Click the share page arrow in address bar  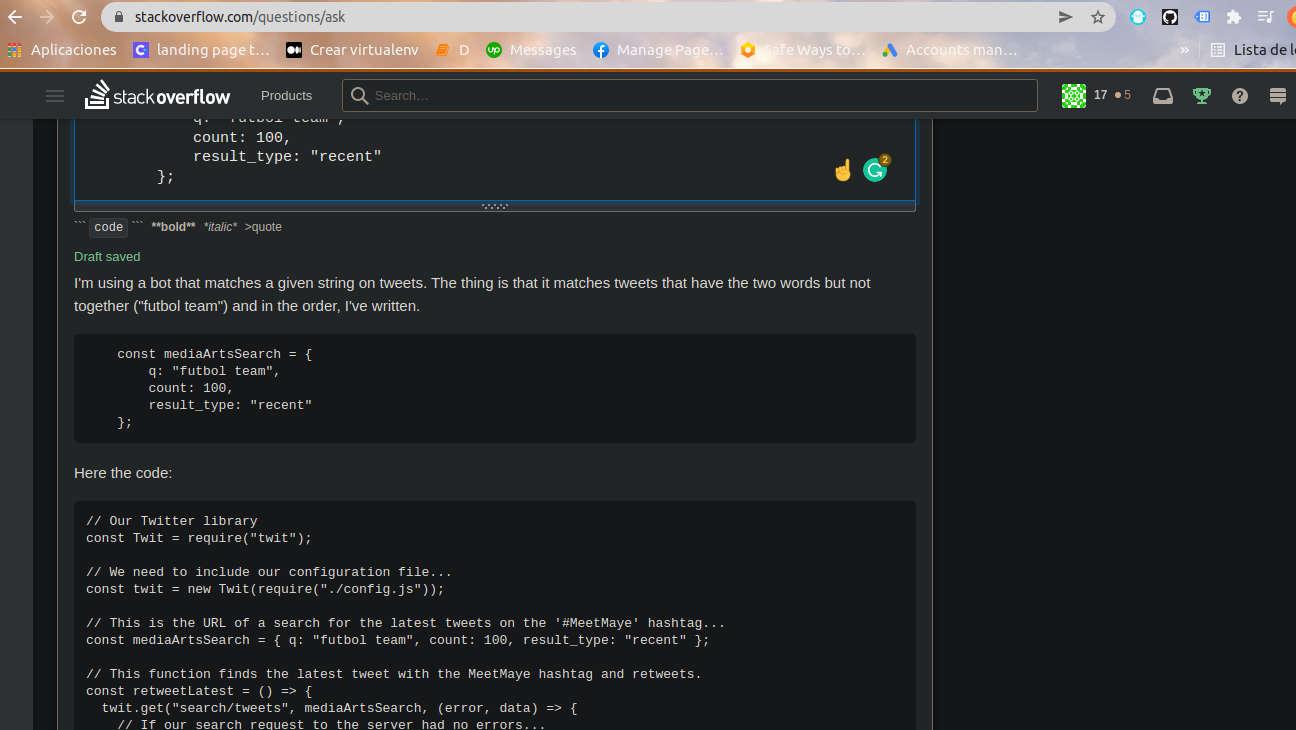coord(1066,17)
